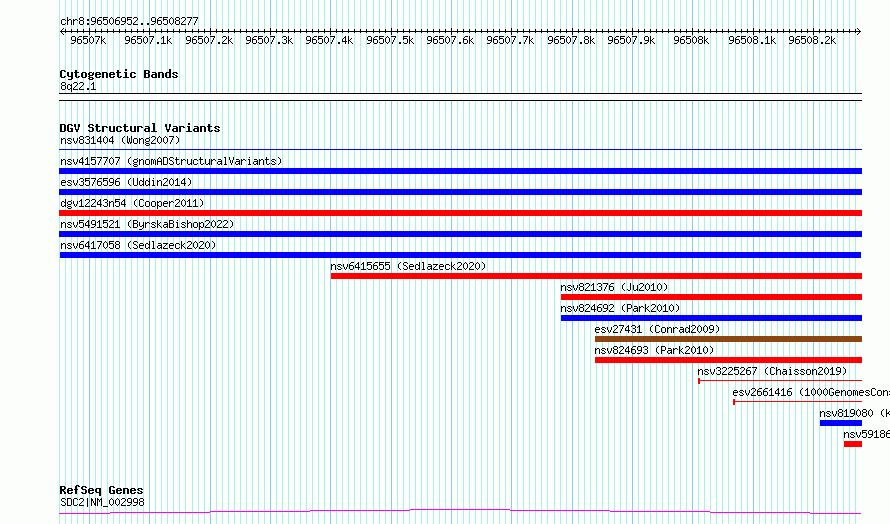Open the nsv824692 (Park2010) label
This screenshot has width=890, height=524.
pyautogui.click(x=620, y=308)
